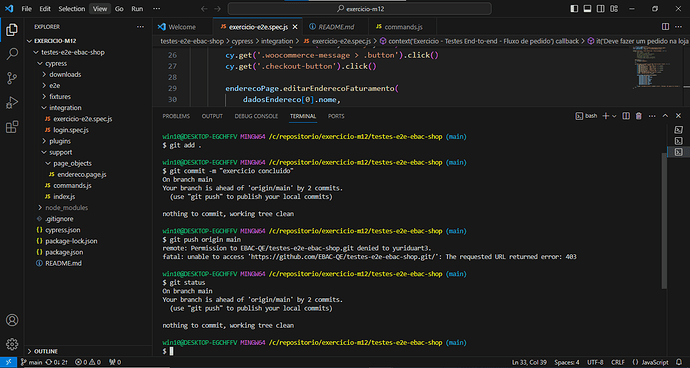This screenshot has height=368, width=690.
Task: Open the Accounts menu icon
Action: pos(12,320)
